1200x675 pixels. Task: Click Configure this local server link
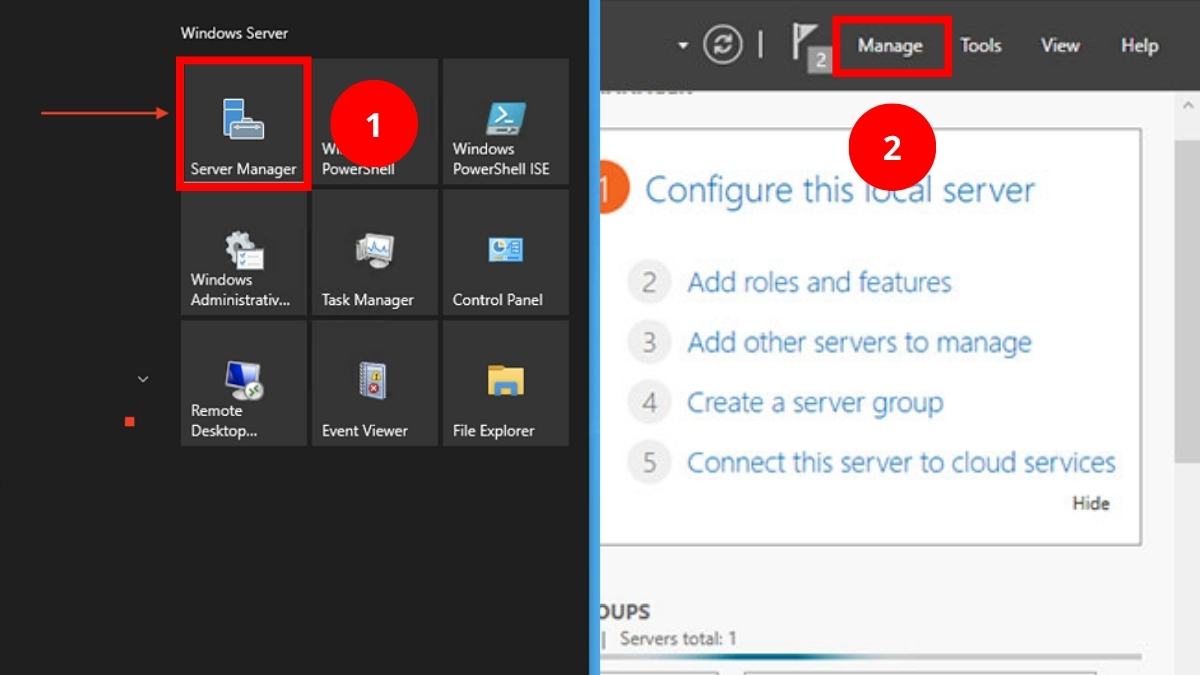(x=840, y=190)
